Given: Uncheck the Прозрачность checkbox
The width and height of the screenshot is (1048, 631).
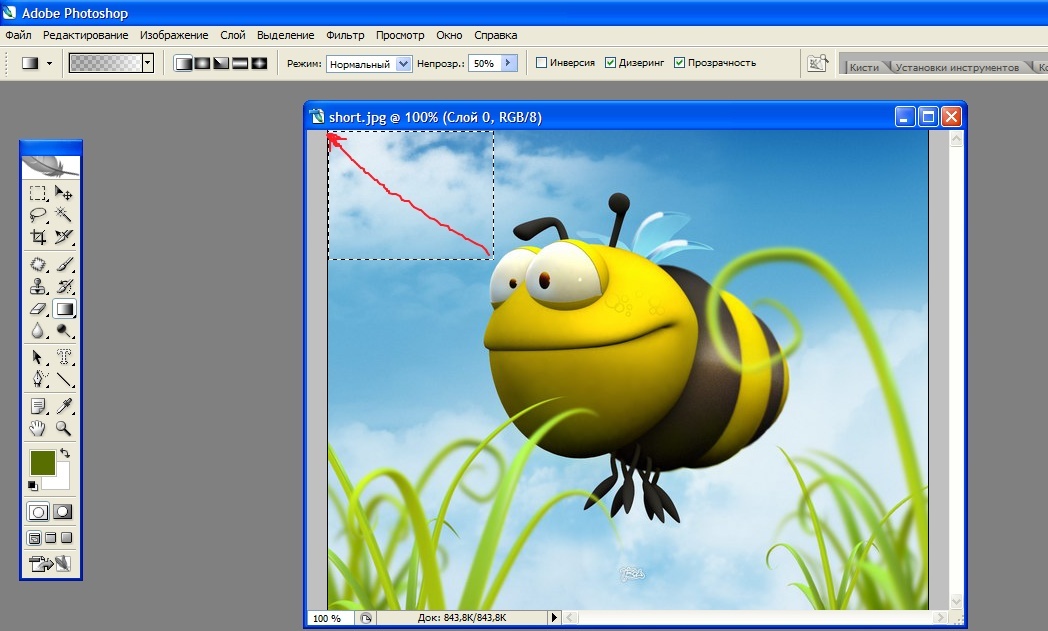Looking at the screenshot, I should 680,63.
